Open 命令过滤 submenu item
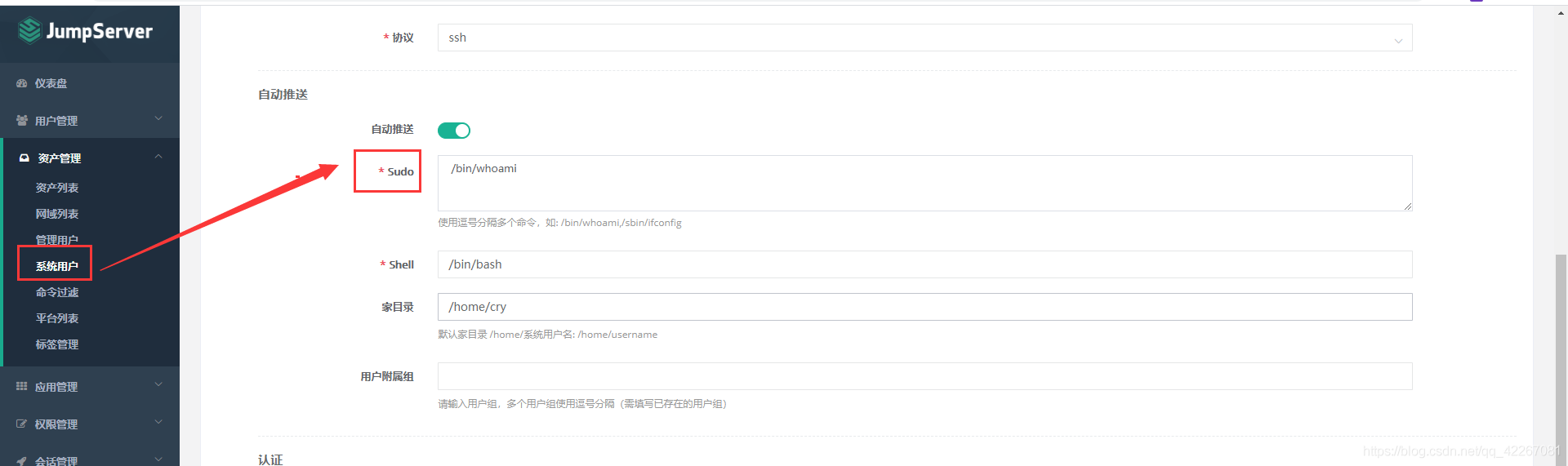The image size is (1568, 466). 57,292
